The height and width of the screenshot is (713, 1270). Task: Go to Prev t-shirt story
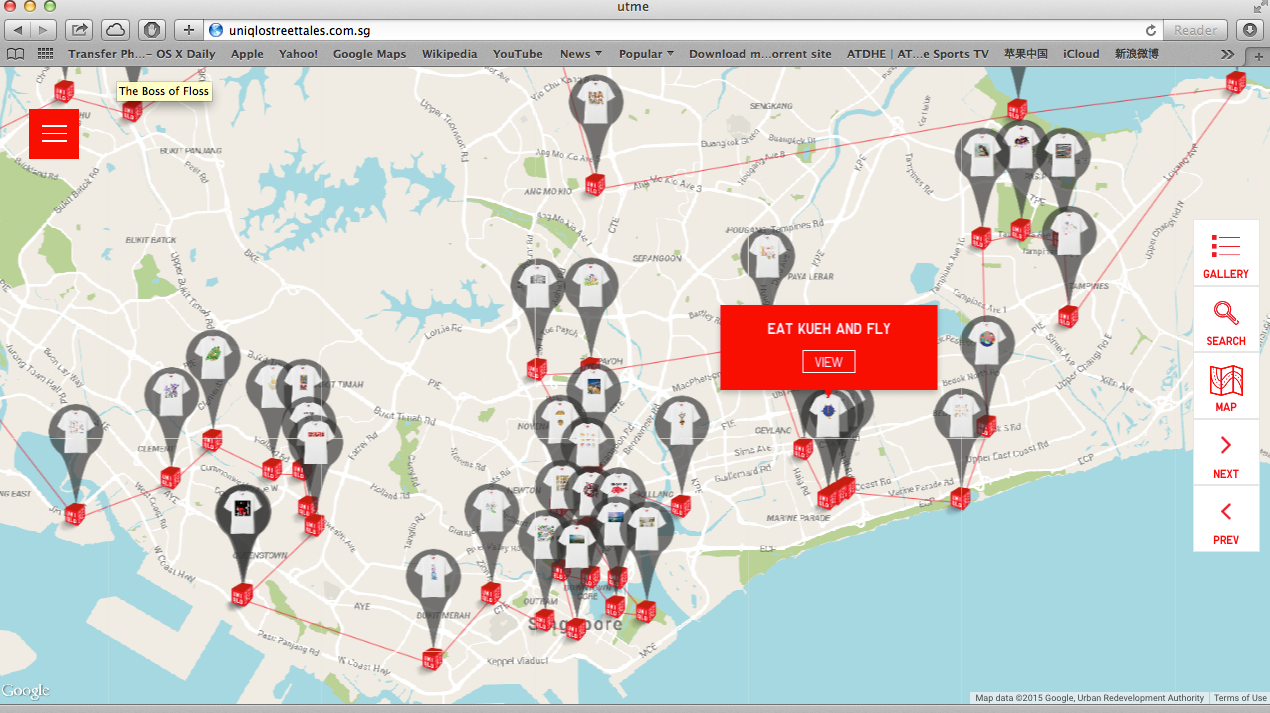coord(1226,519)
